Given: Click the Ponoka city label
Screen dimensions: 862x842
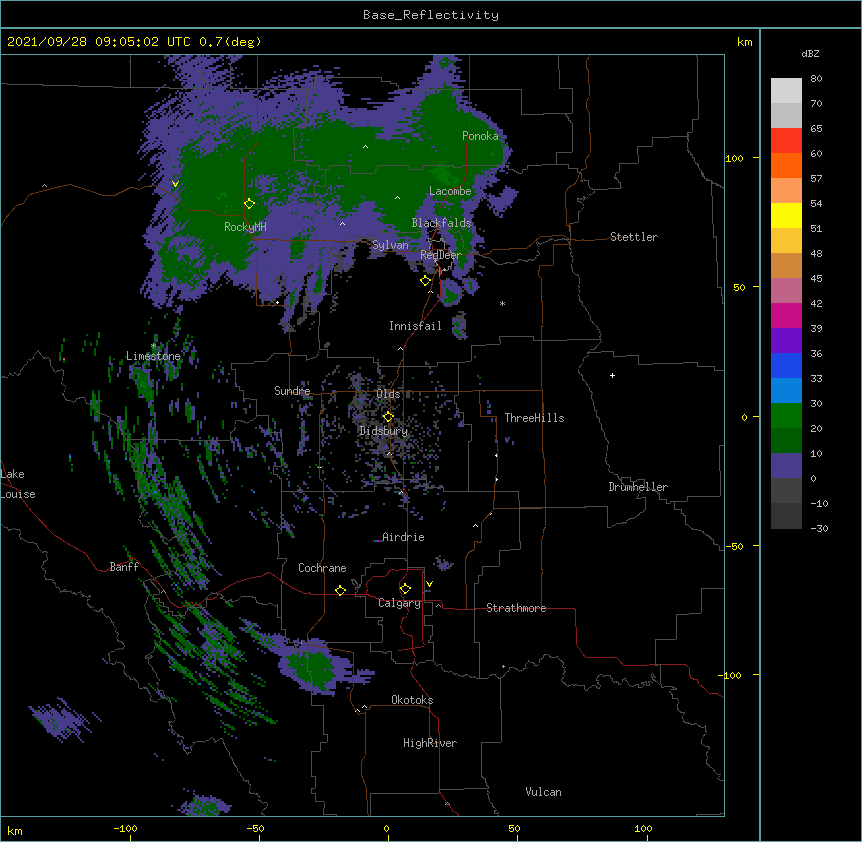Looking at the screenshot, I should [480, 136].
